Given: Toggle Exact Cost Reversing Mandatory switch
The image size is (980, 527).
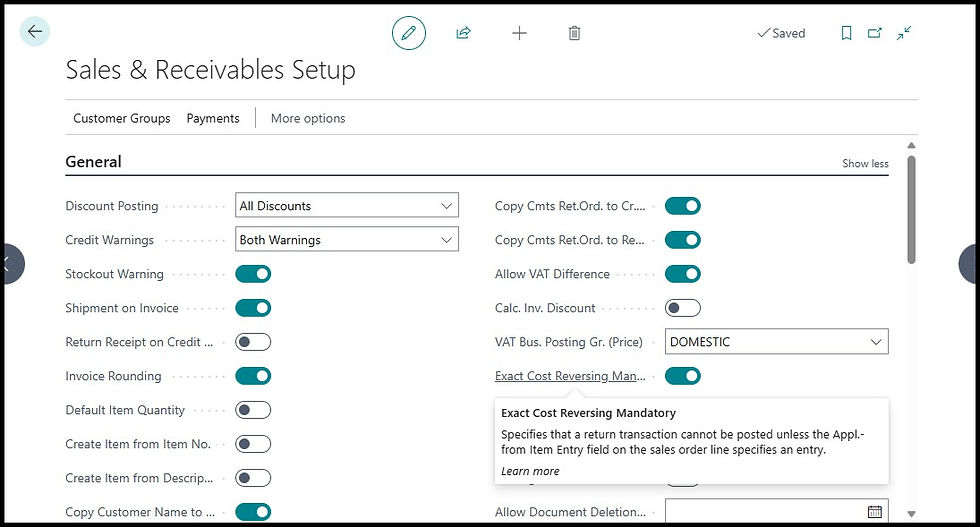Looking at the screenshot, I should pyautogui.click(x=682, y=376).
